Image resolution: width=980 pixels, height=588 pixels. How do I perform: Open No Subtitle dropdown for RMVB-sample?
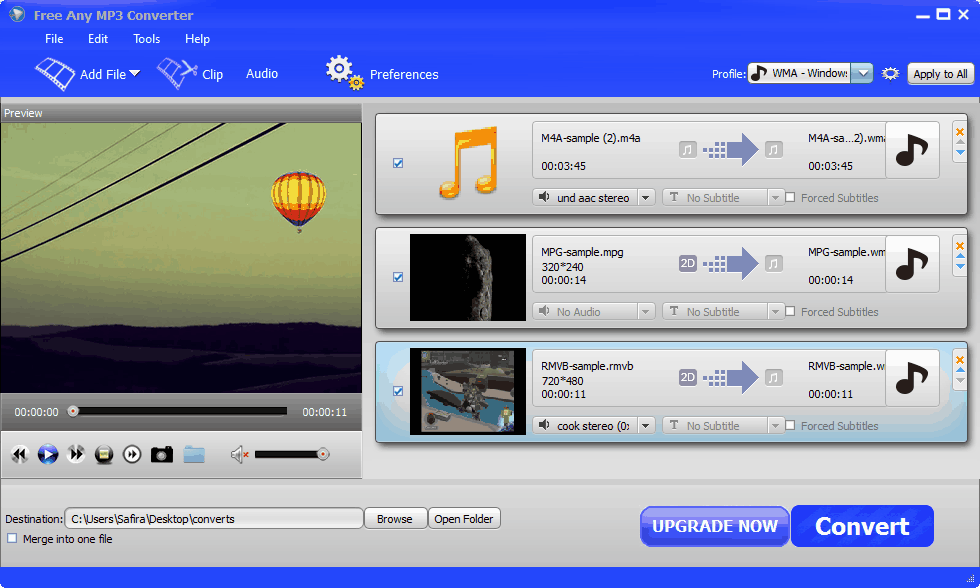775,426
